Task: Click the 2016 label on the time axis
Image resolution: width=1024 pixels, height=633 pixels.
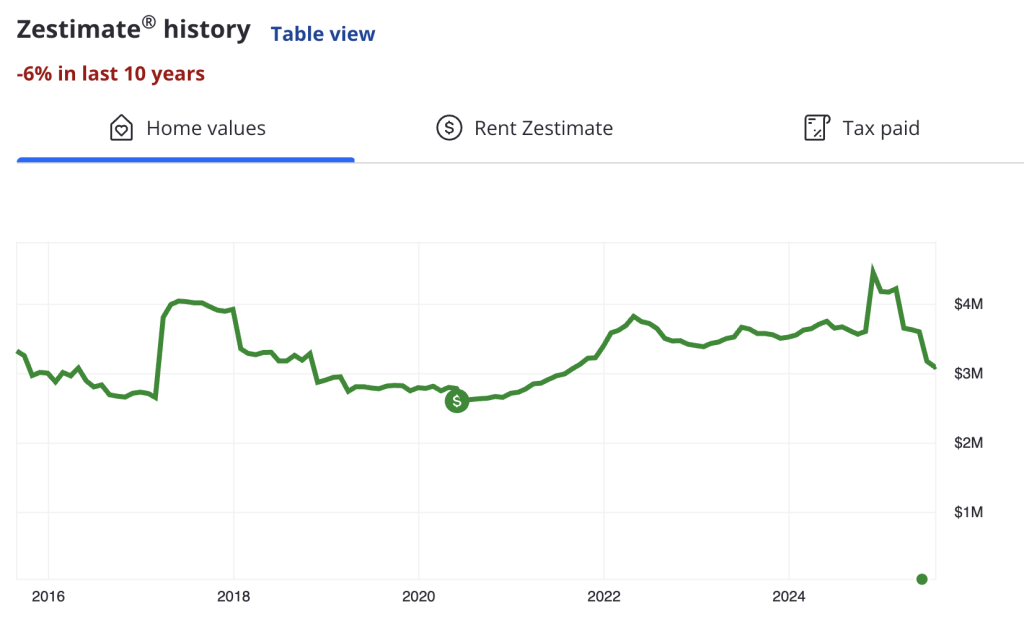Action: point(48,598)
